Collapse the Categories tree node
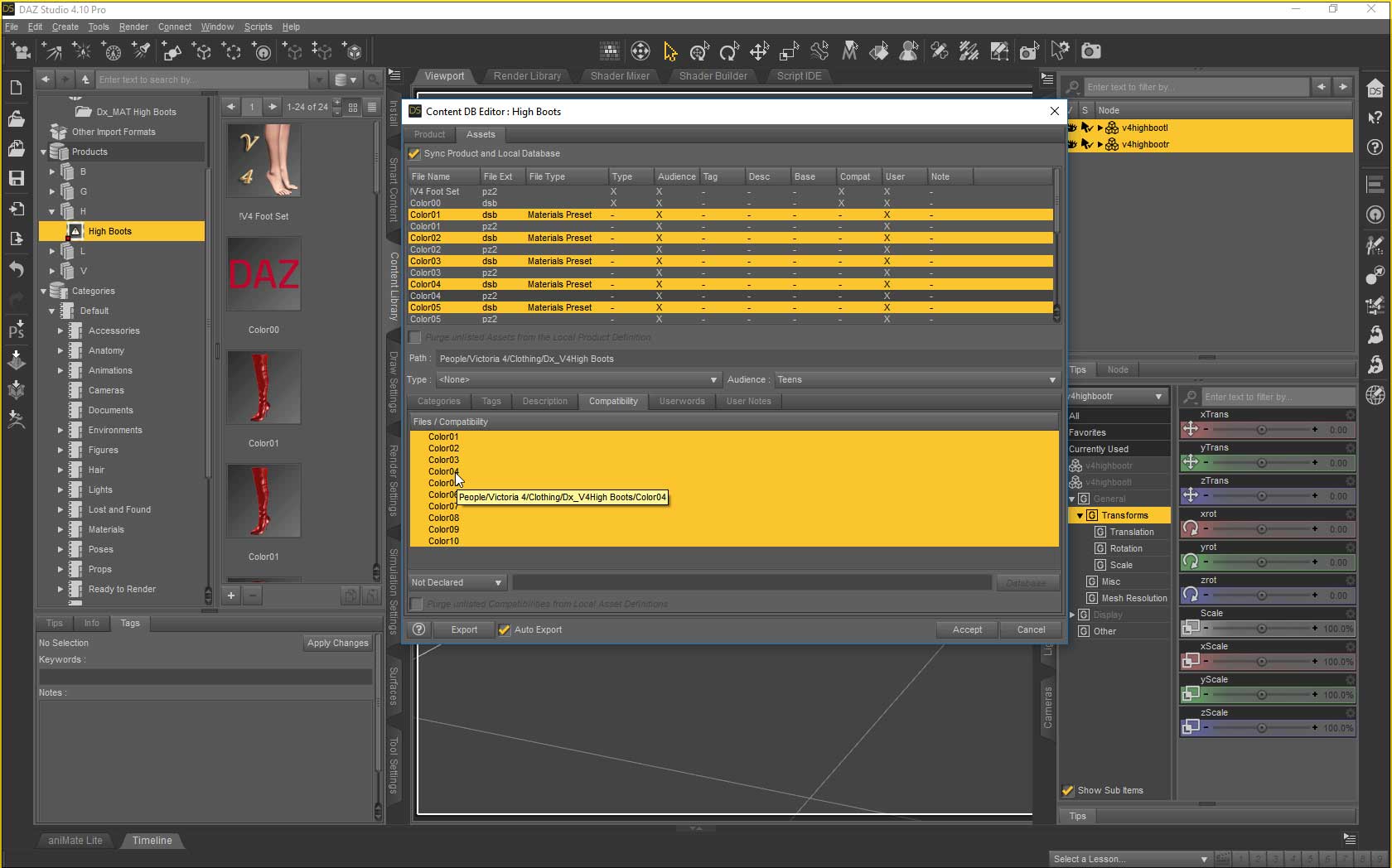 point(44,292)
